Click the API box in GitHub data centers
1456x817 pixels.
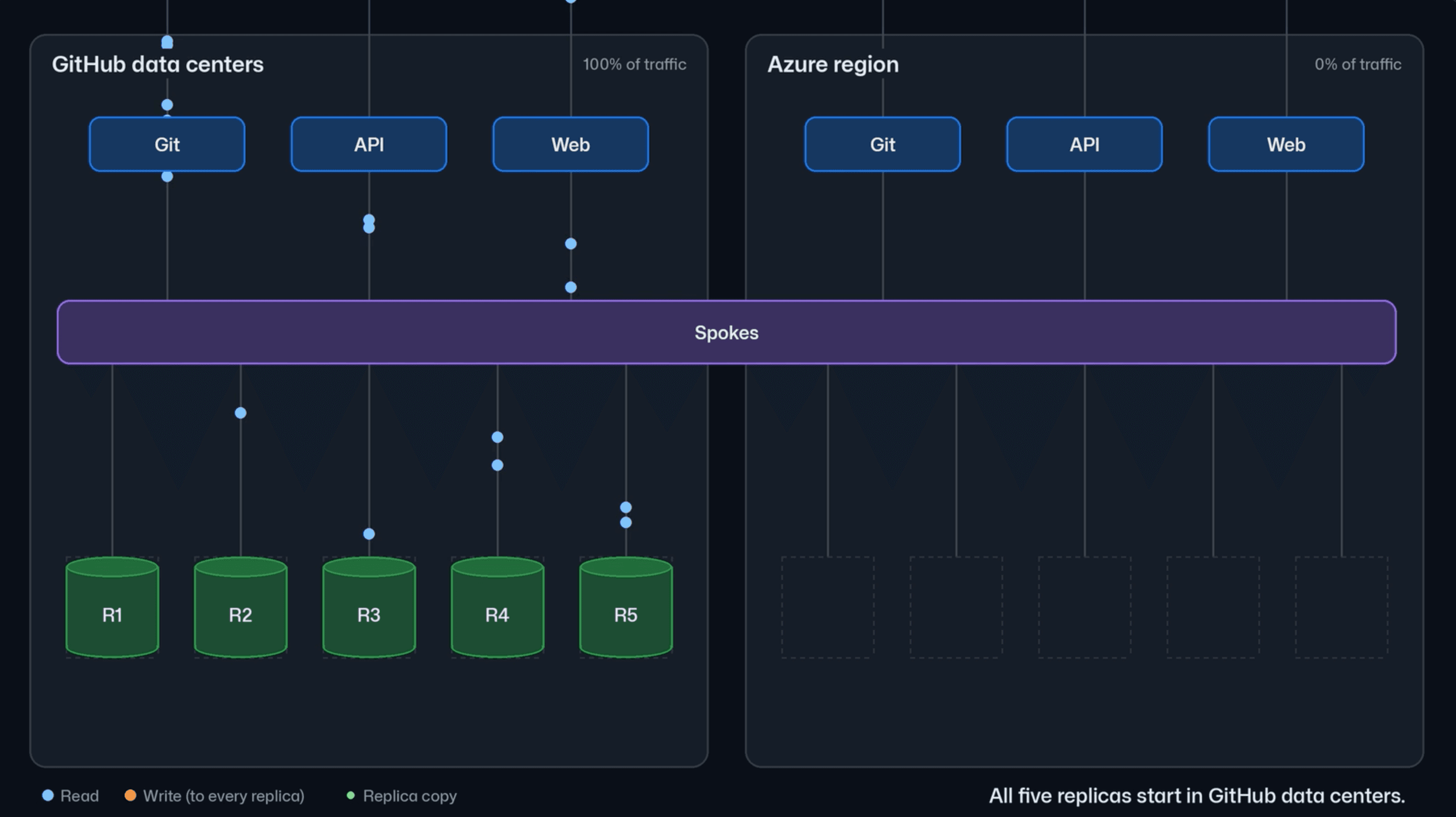click(368, 144)
